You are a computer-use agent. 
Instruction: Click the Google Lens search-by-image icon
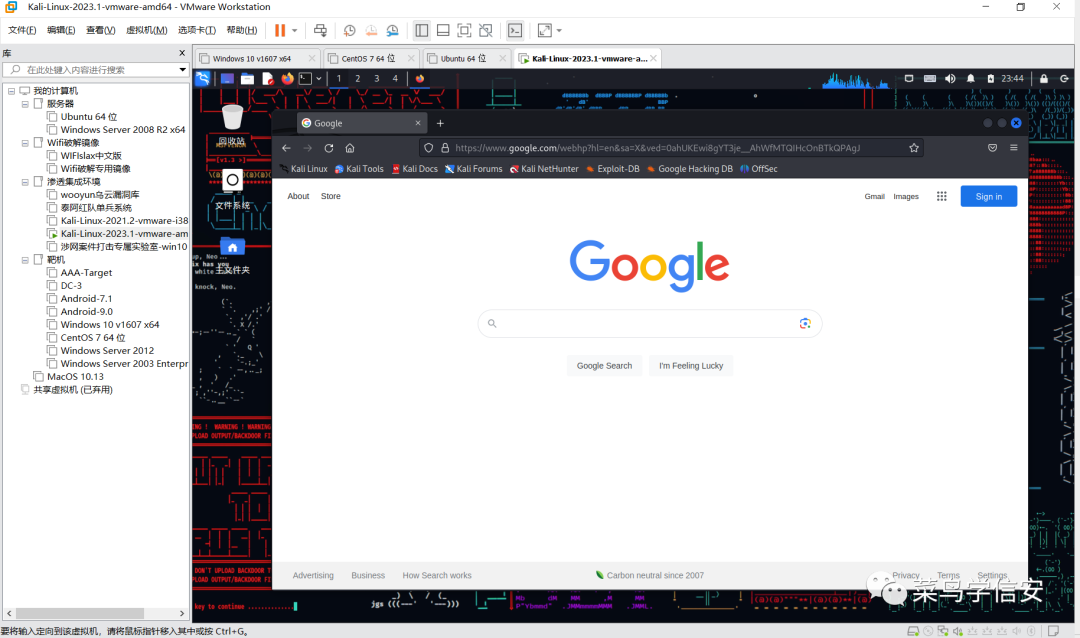[804, 324]
